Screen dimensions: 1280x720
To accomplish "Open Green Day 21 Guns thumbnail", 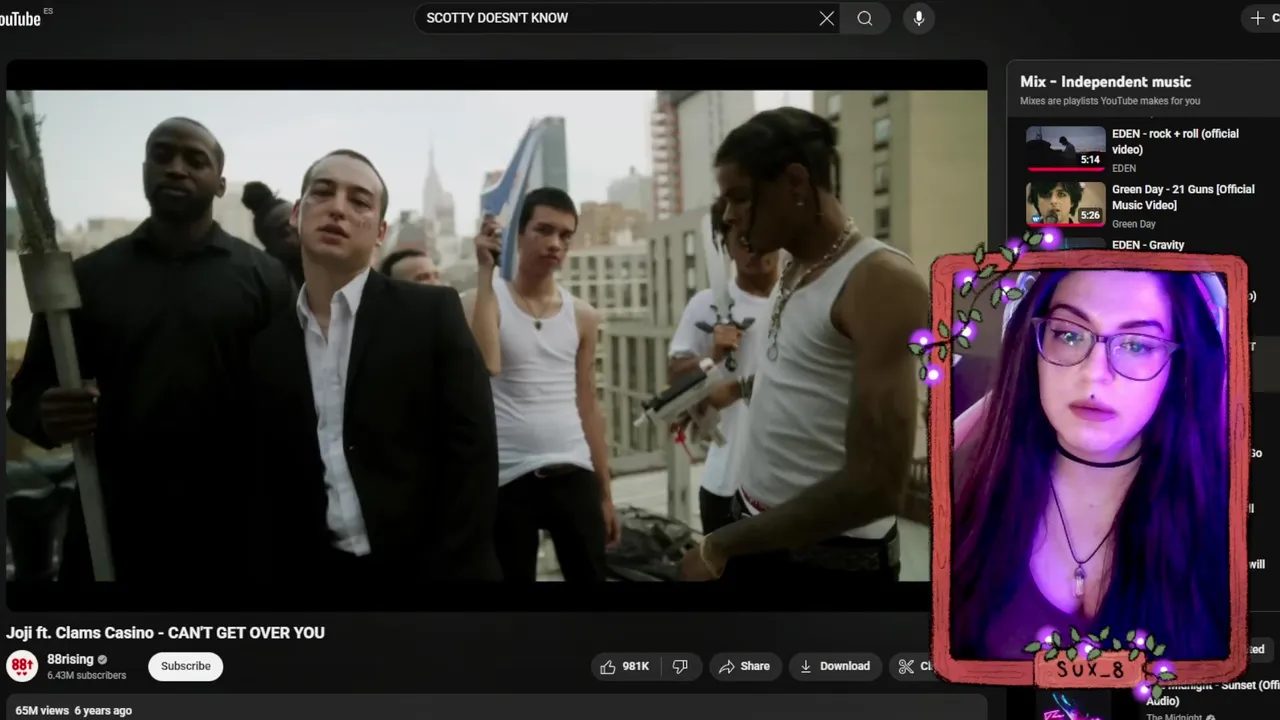I will tap(1066, 203).
